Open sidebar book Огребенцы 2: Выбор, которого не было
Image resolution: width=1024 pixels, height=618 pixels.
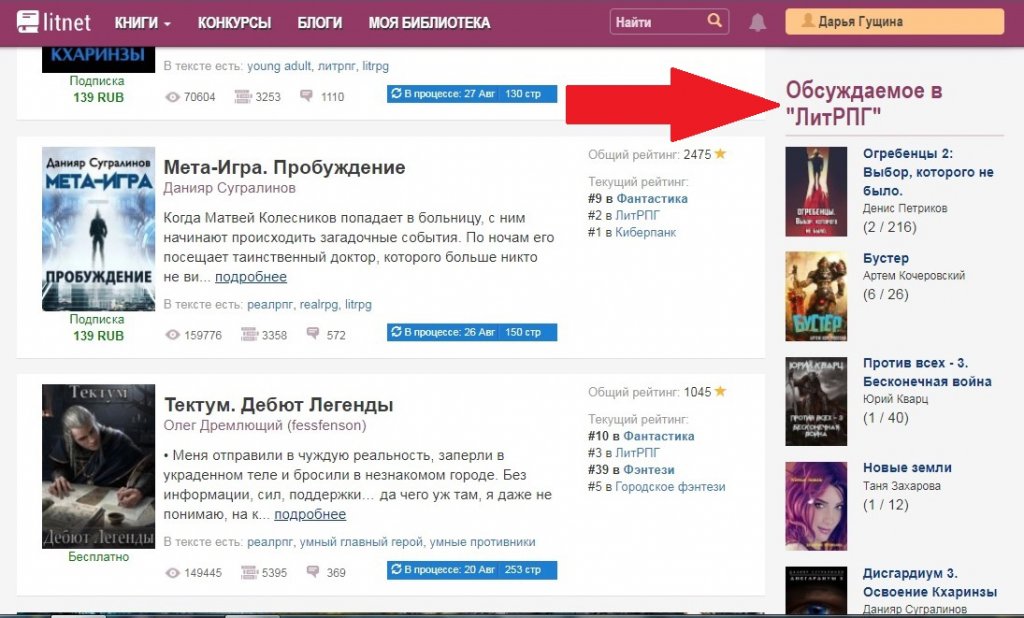[928, 172]
